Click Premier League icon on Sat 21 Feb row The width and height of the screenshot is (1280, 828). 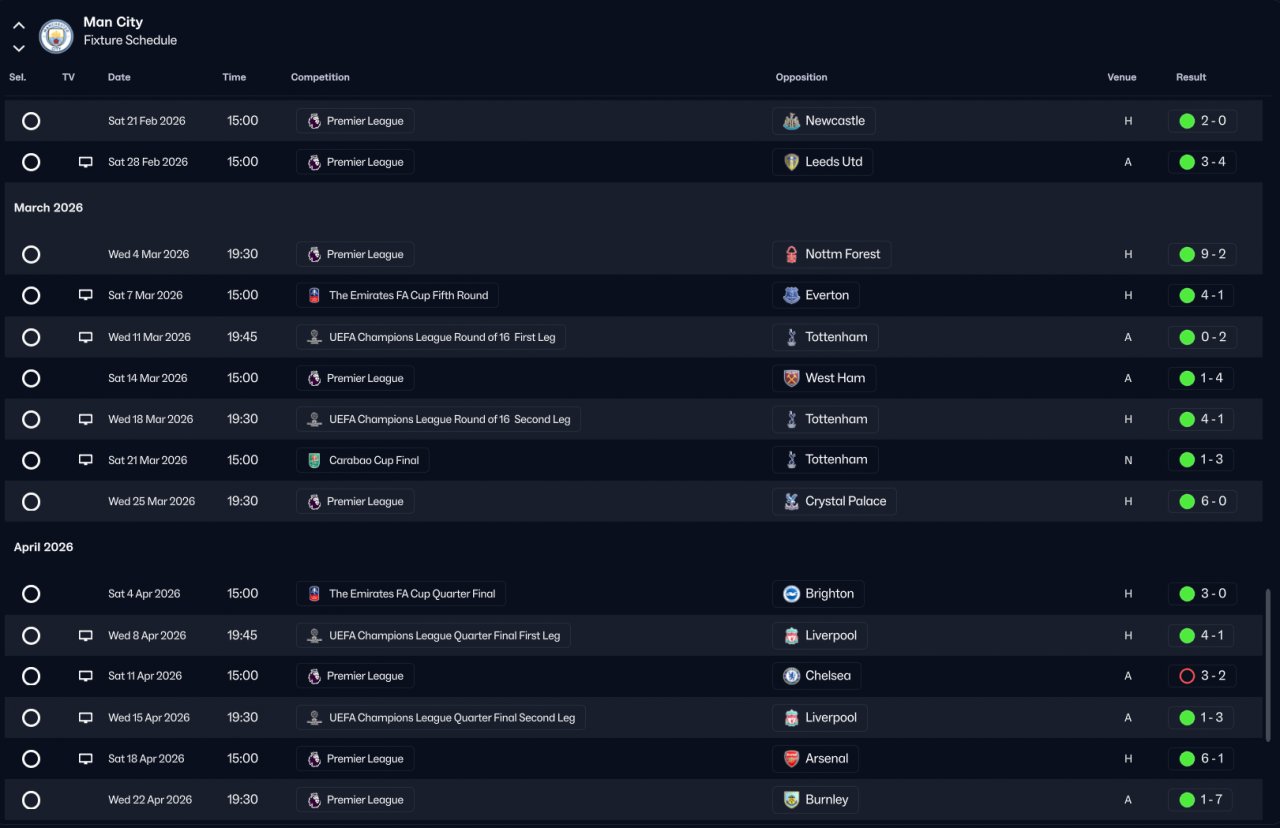point(314,121)
